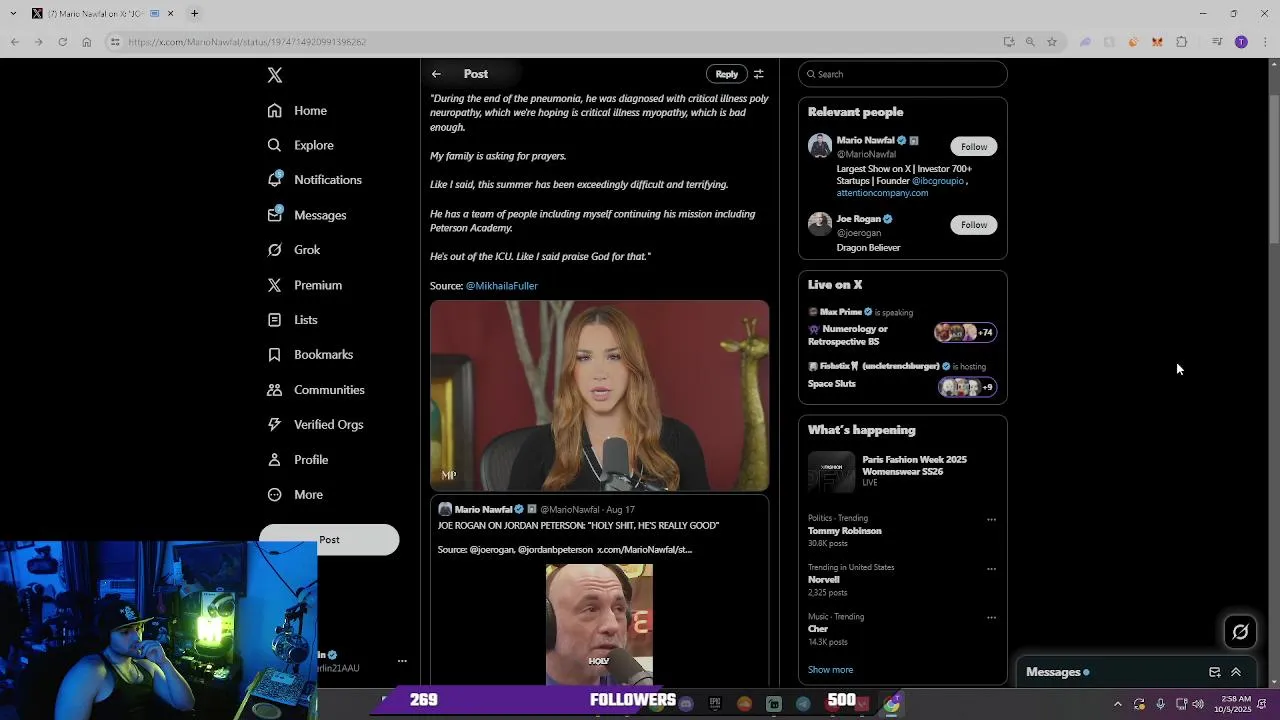Image resolution: width=1280 pixels, height=720 pixels.
Task: Open the Joe Rogan video thumbnail
Action: pos(599,623)
